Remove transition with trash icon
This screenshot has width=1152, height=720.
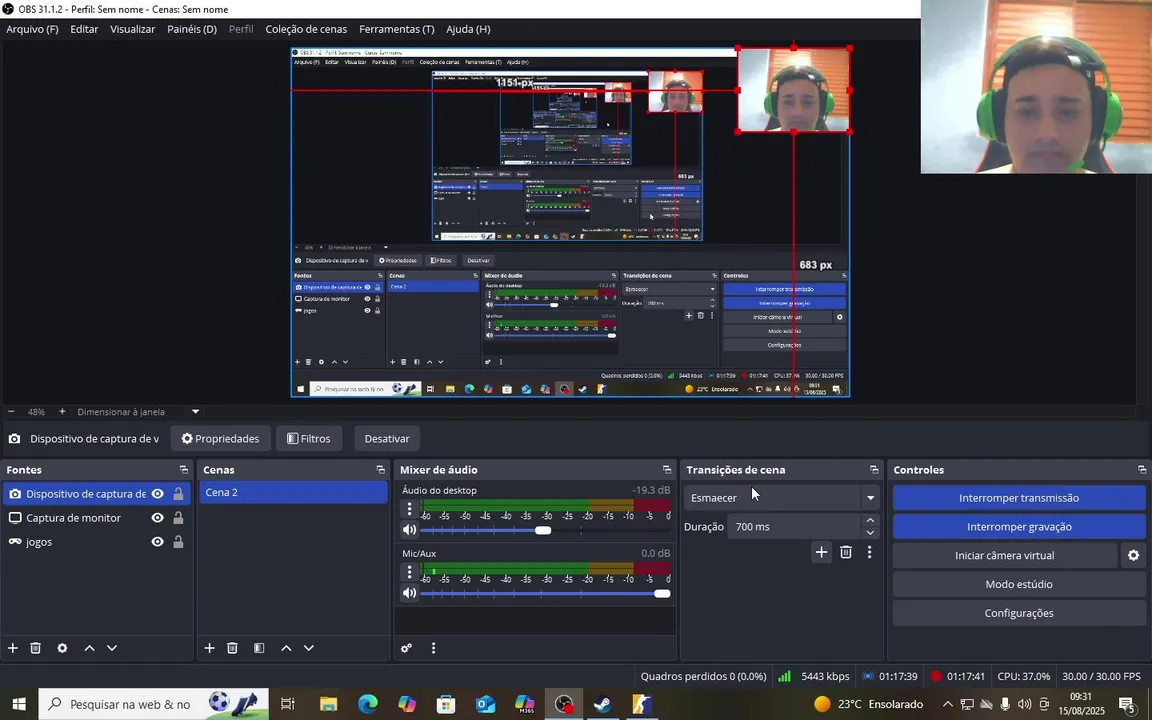click(x=846, y=552)
